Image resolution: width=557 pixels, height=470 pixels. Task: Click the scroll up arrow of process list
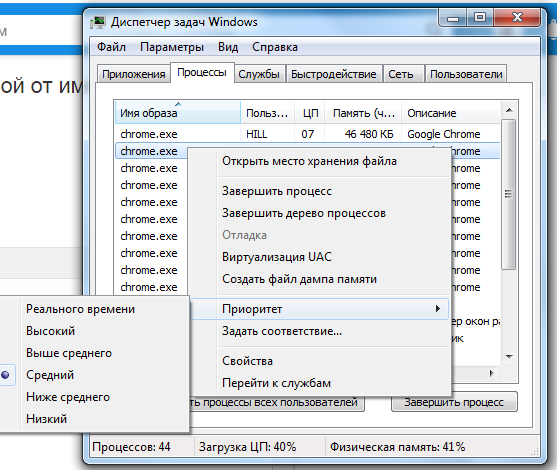pos(509,110)
